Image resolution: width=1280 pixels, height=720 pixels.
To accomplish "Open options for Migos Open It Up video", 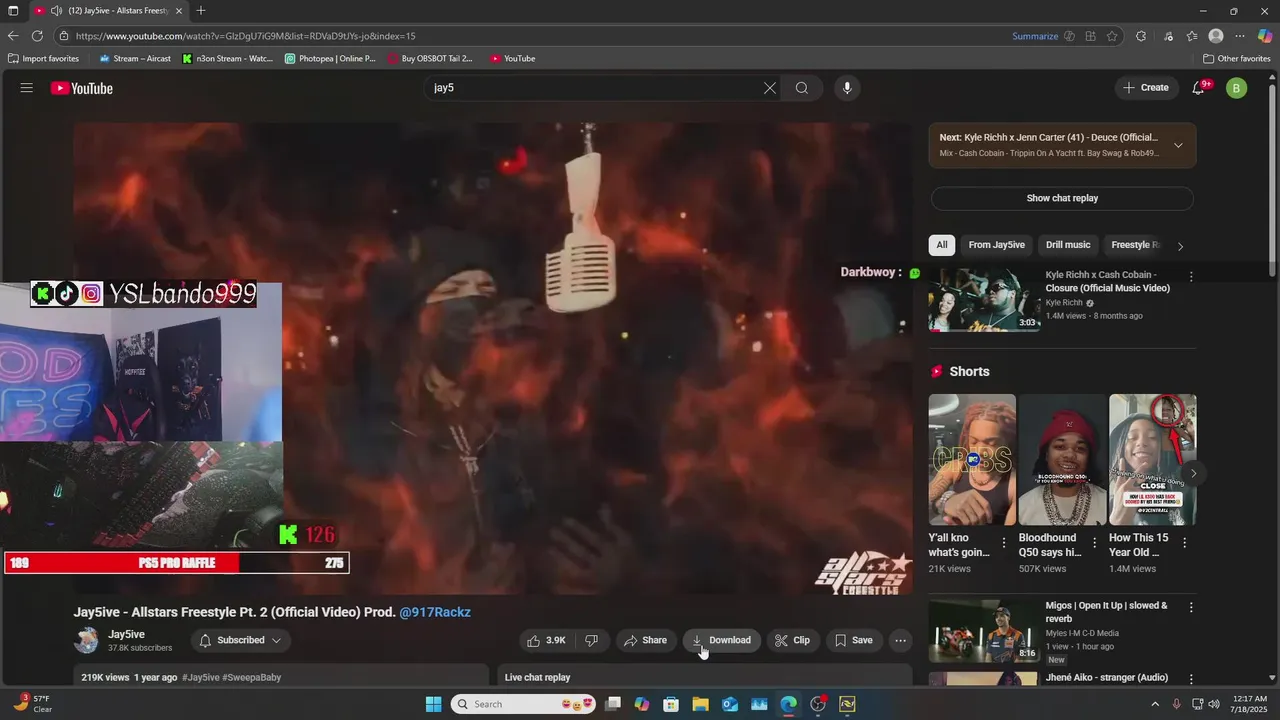I will 1191,608.
